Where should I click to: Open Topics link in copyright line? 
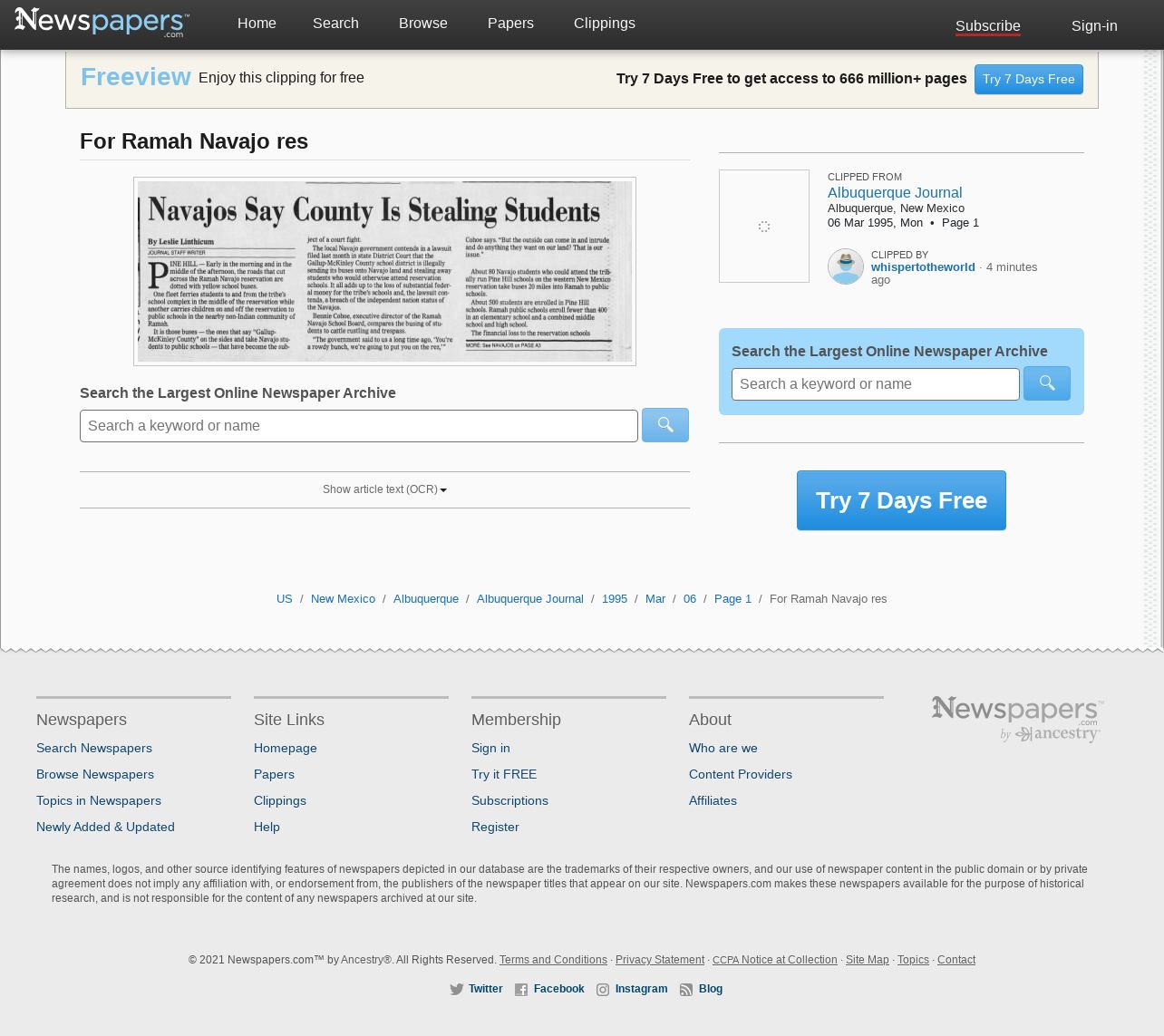(x=913, y=960)
